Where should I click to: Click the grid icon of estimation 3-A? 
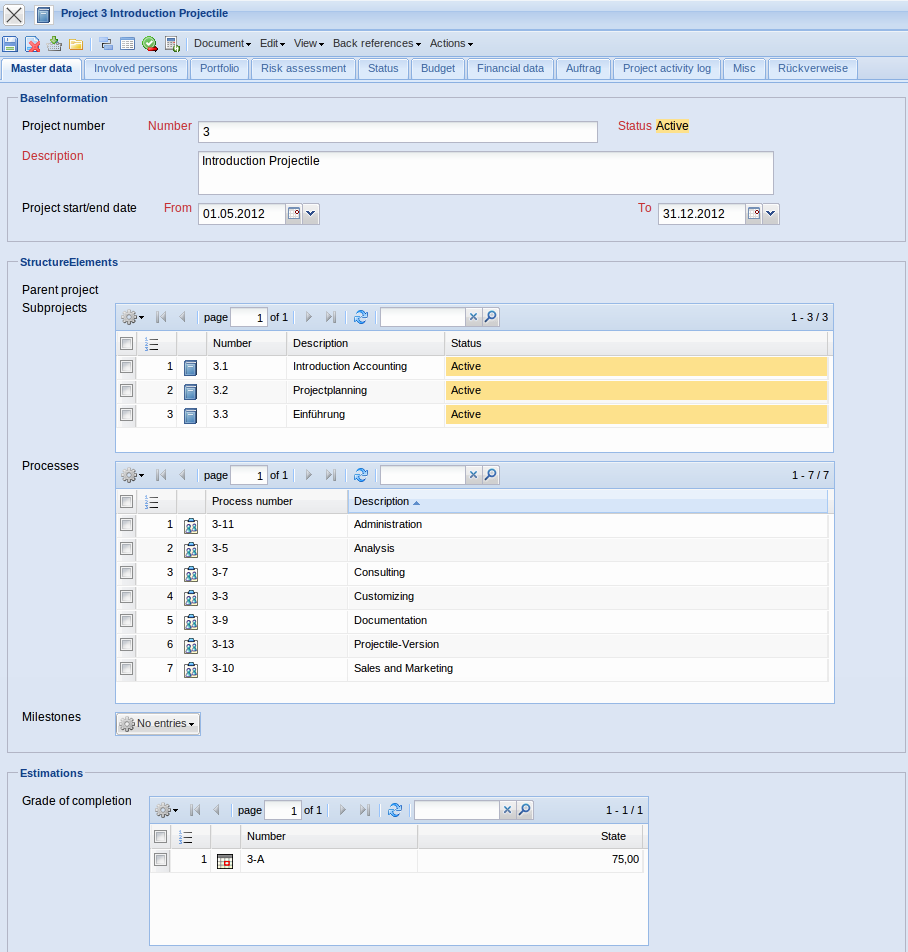pos(225,861)
